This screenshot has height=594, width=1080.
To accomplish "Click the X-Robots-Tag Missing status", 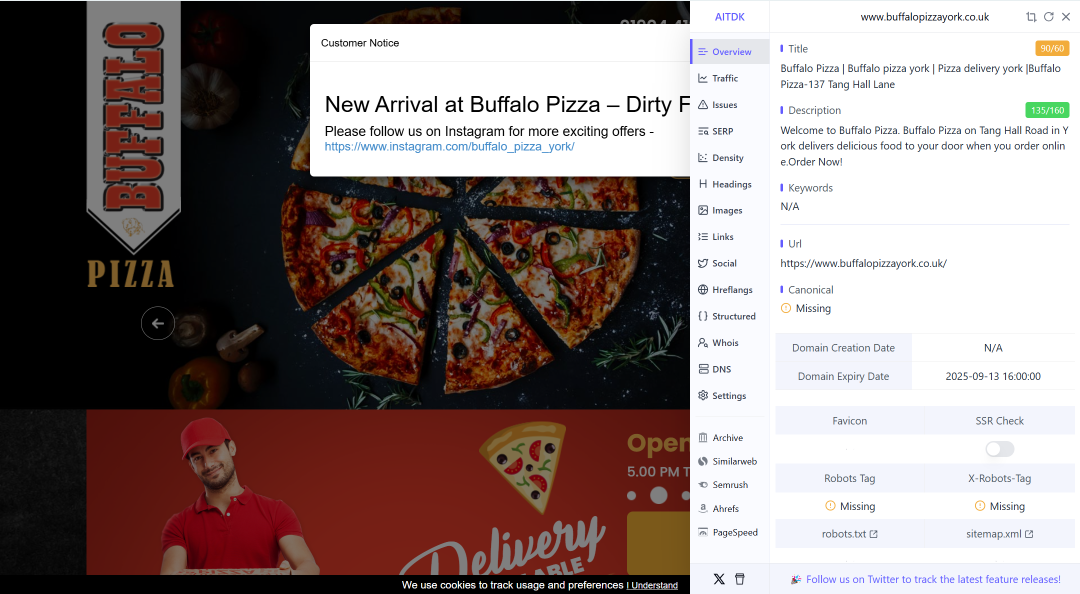I will pyautogui.click(x=999, y=506).
